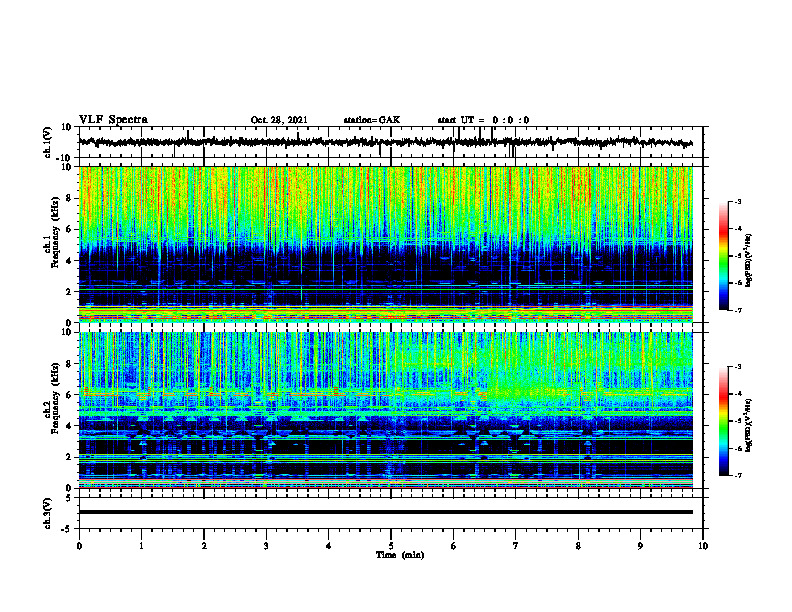Click the ch.1 frequency axis "8" tick label

tap(69, 198)
